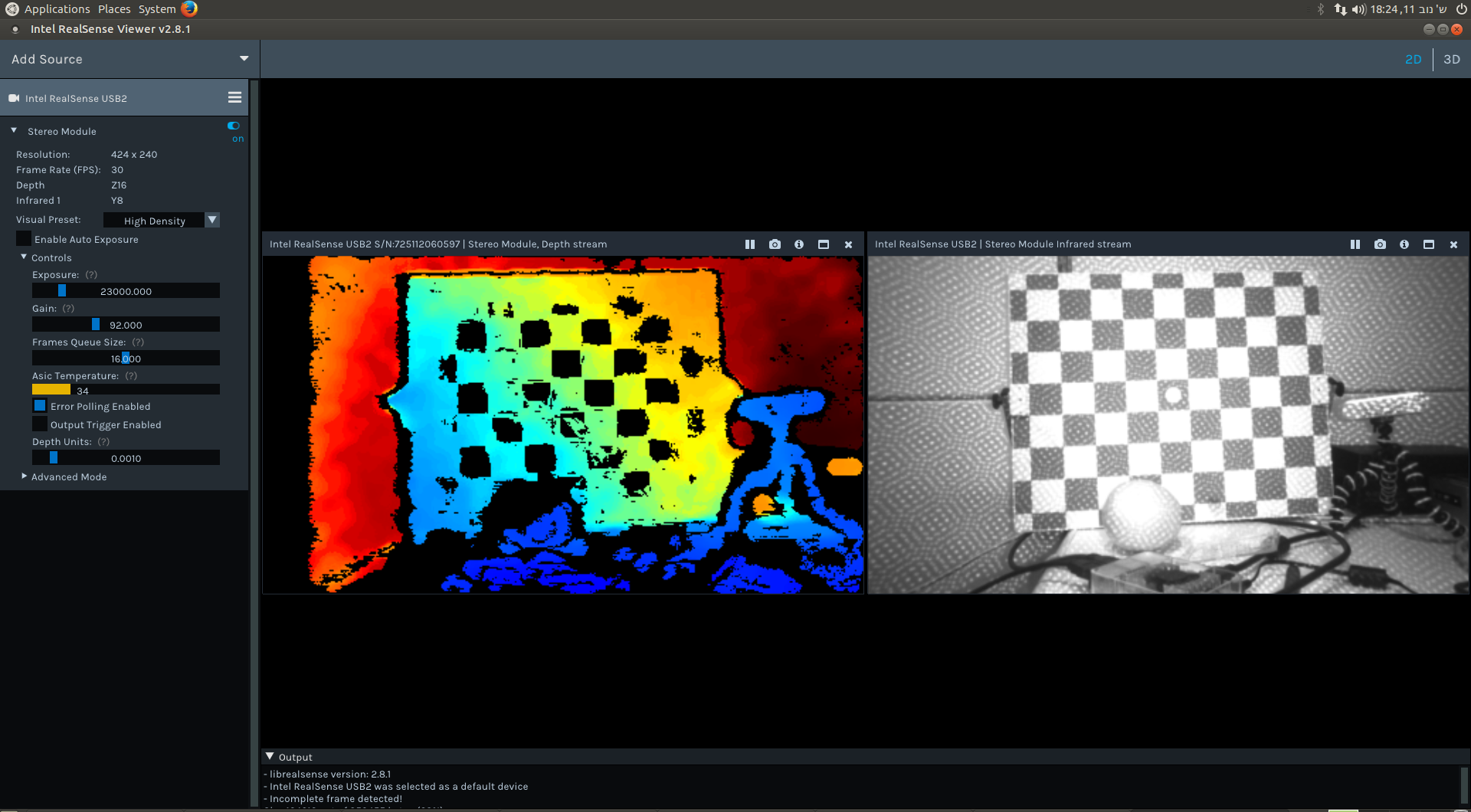Pause the Infrared stream
This screenshot has width=1471, height=812.
tap(1355, 244)
